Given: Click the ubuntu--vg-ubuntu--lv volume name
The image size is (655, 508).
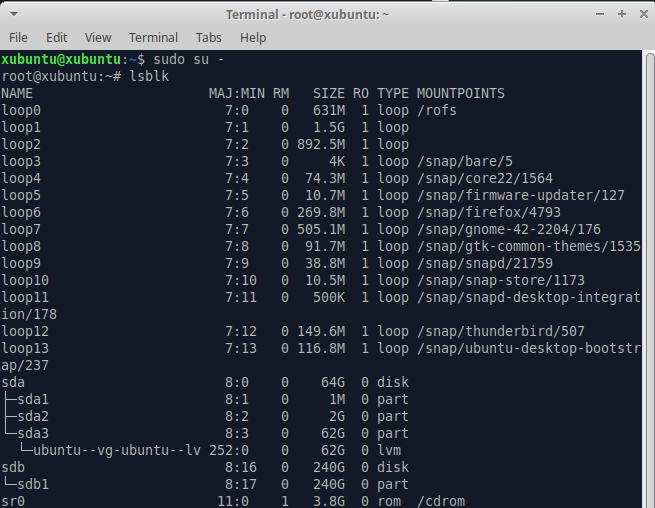Looking at the screenshot, I should coord(117,450).
